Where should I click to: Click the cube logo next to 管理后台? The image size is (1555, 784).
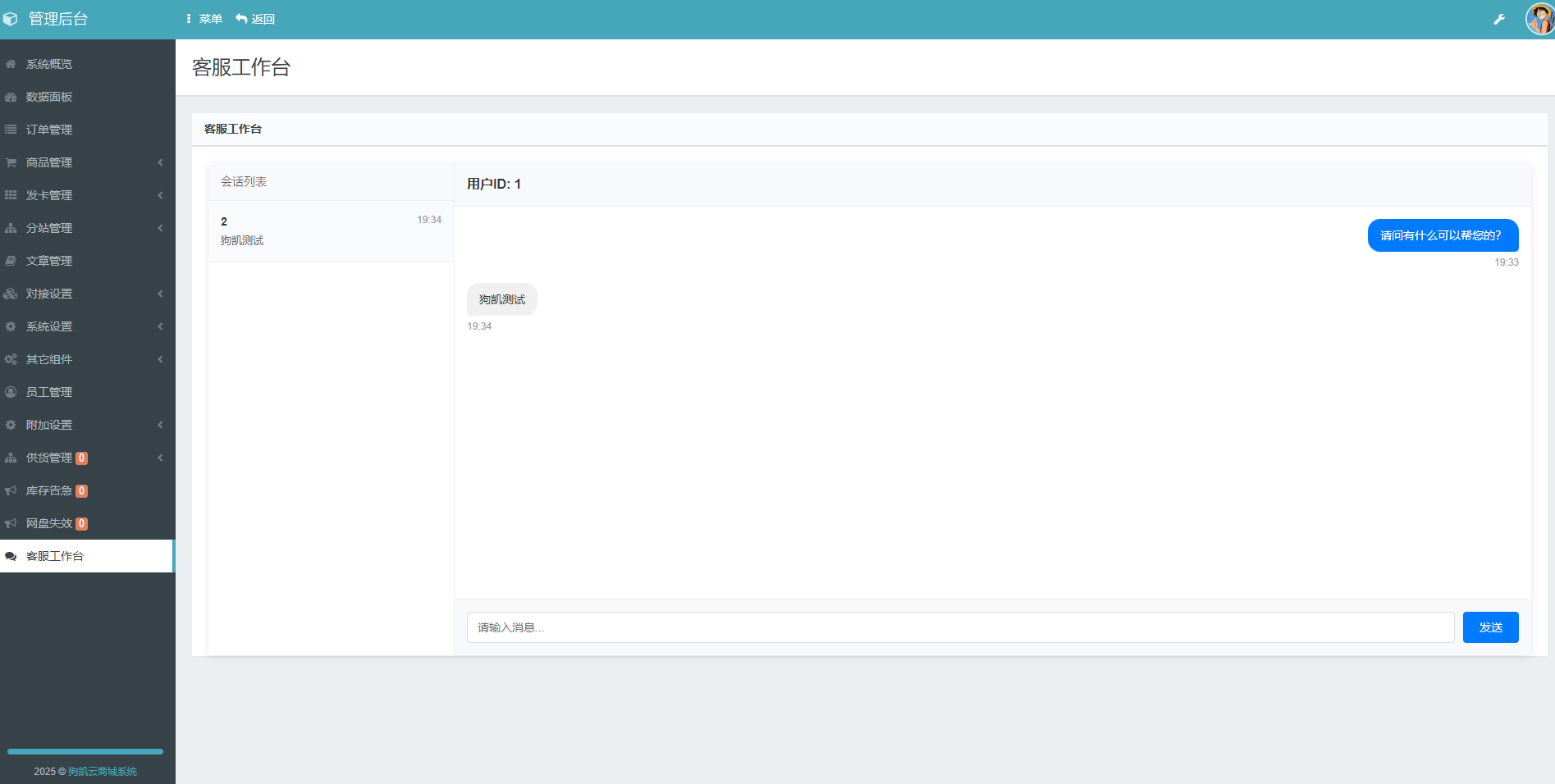tap(11, 19)
